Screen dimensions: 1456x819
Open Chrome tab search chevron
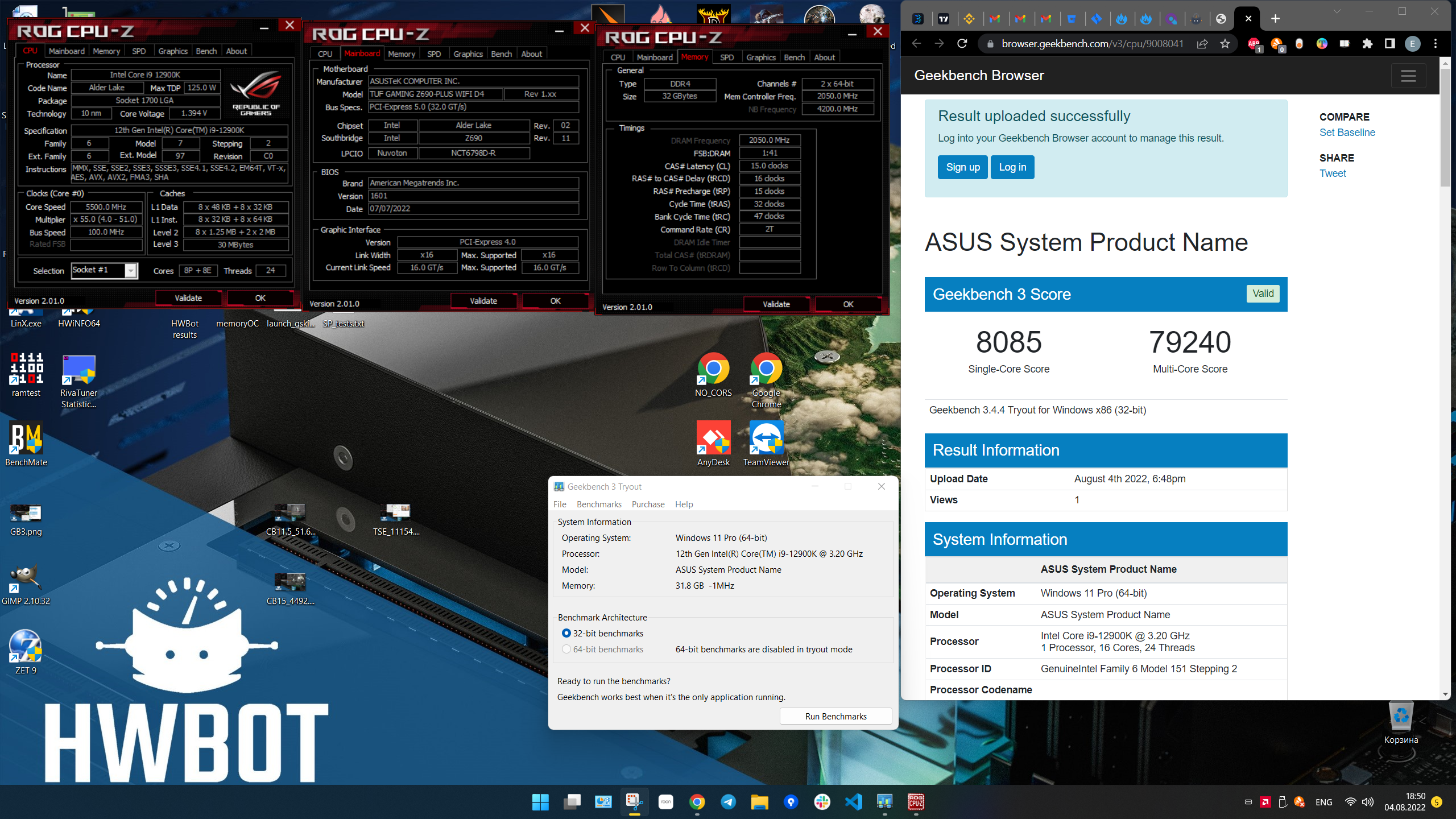[x=1337, y=11]
